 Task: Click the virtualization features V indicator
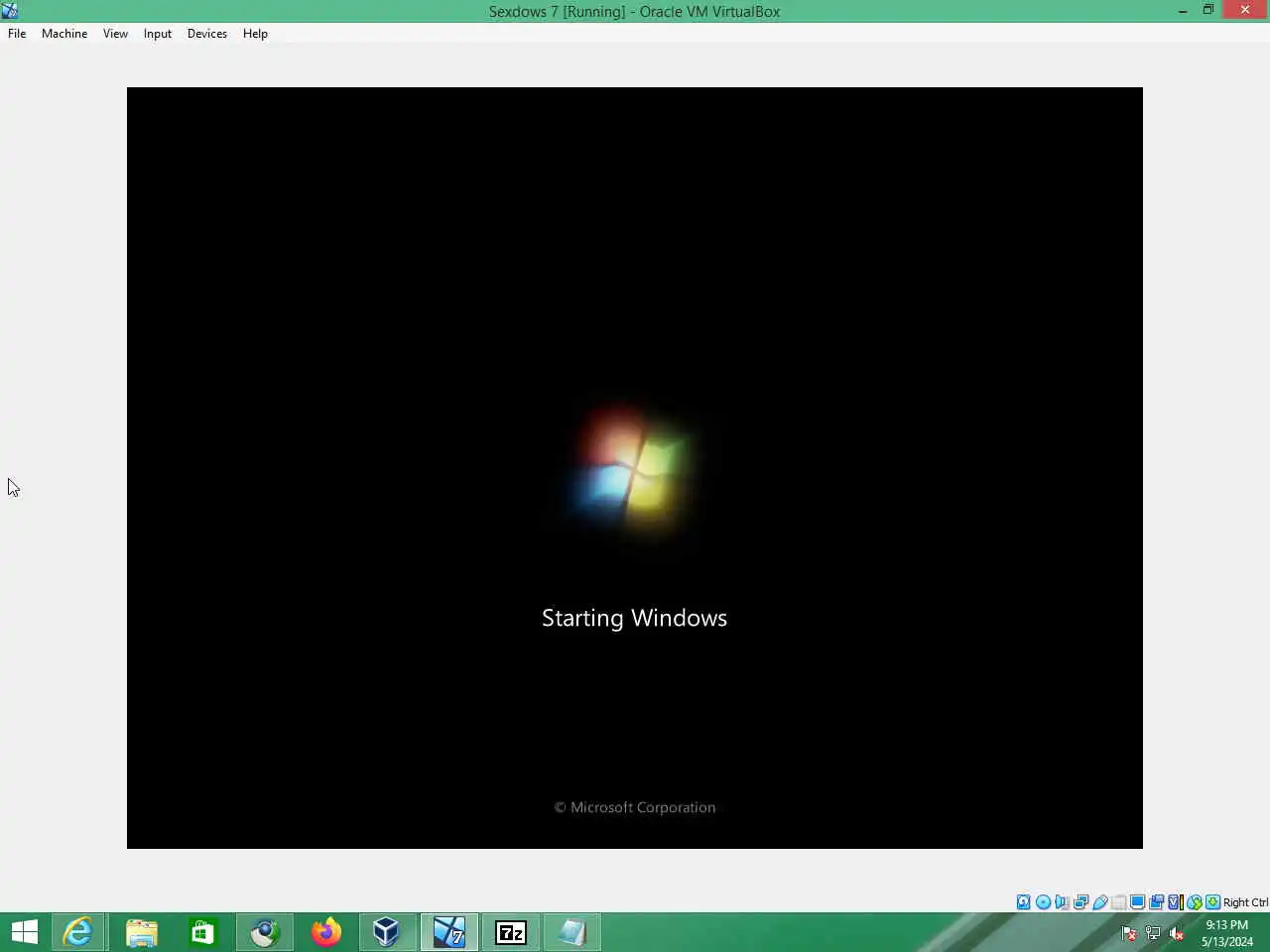tap(1175, 902)
